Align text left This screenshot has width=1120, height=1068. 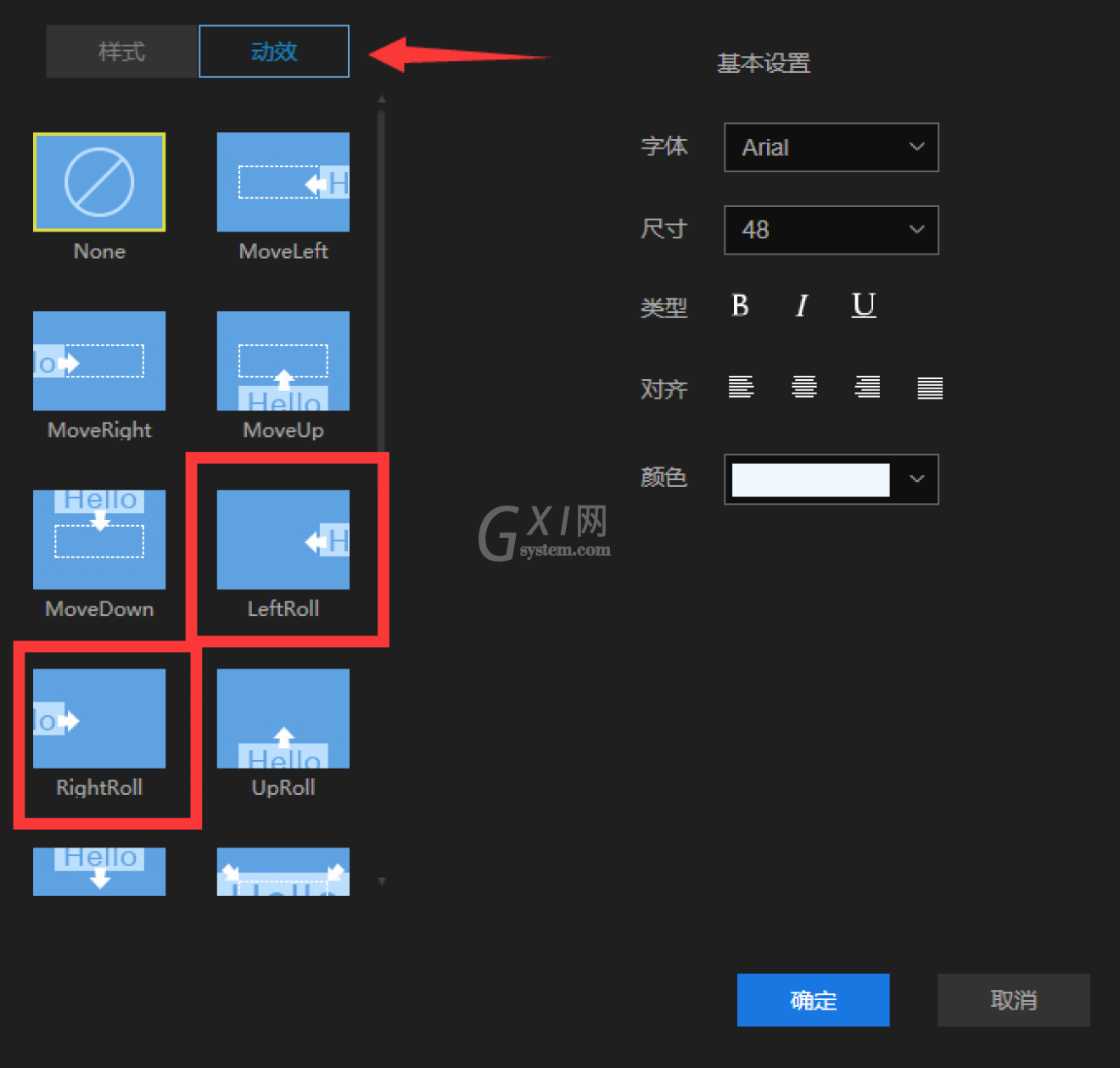[x=741, y=388]
